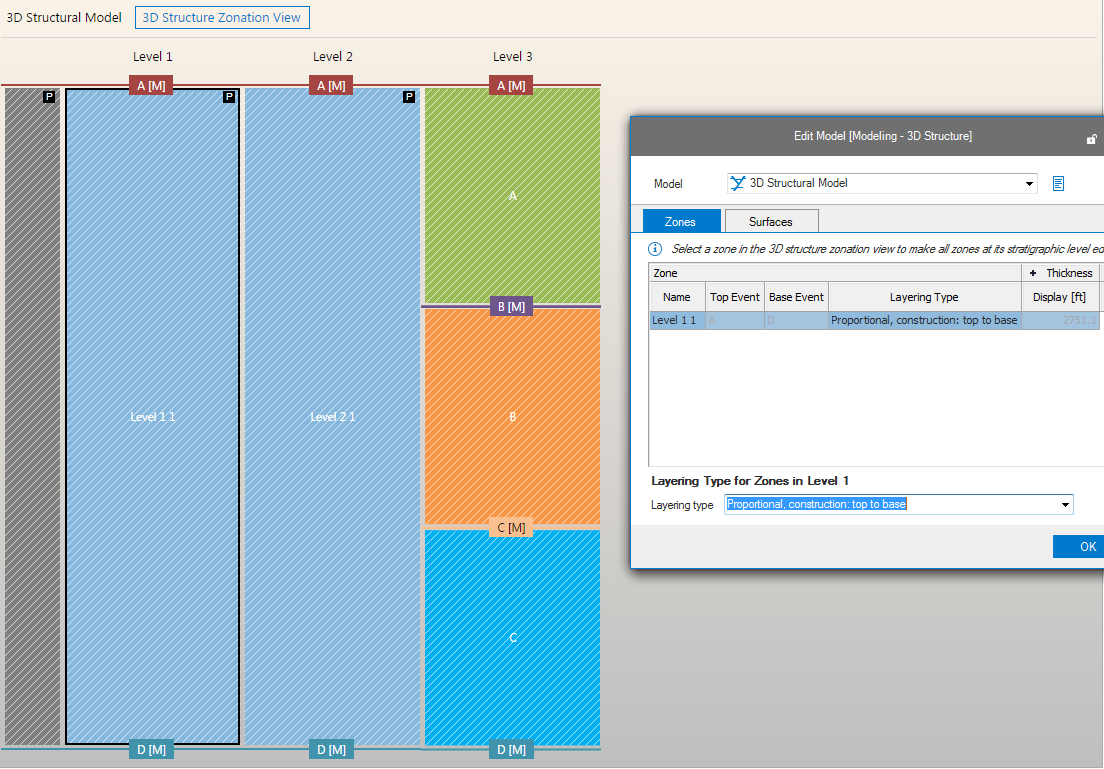1104x769 pixels.
Task: Select the Level 1 1 row in Zone table
Action: point(676,321)
